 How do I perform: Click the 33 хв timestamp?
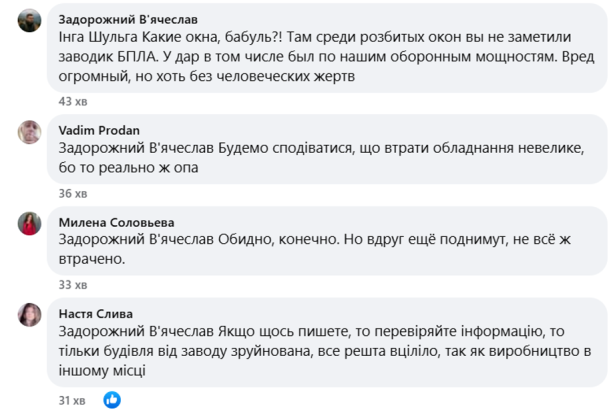pos(73,284)
